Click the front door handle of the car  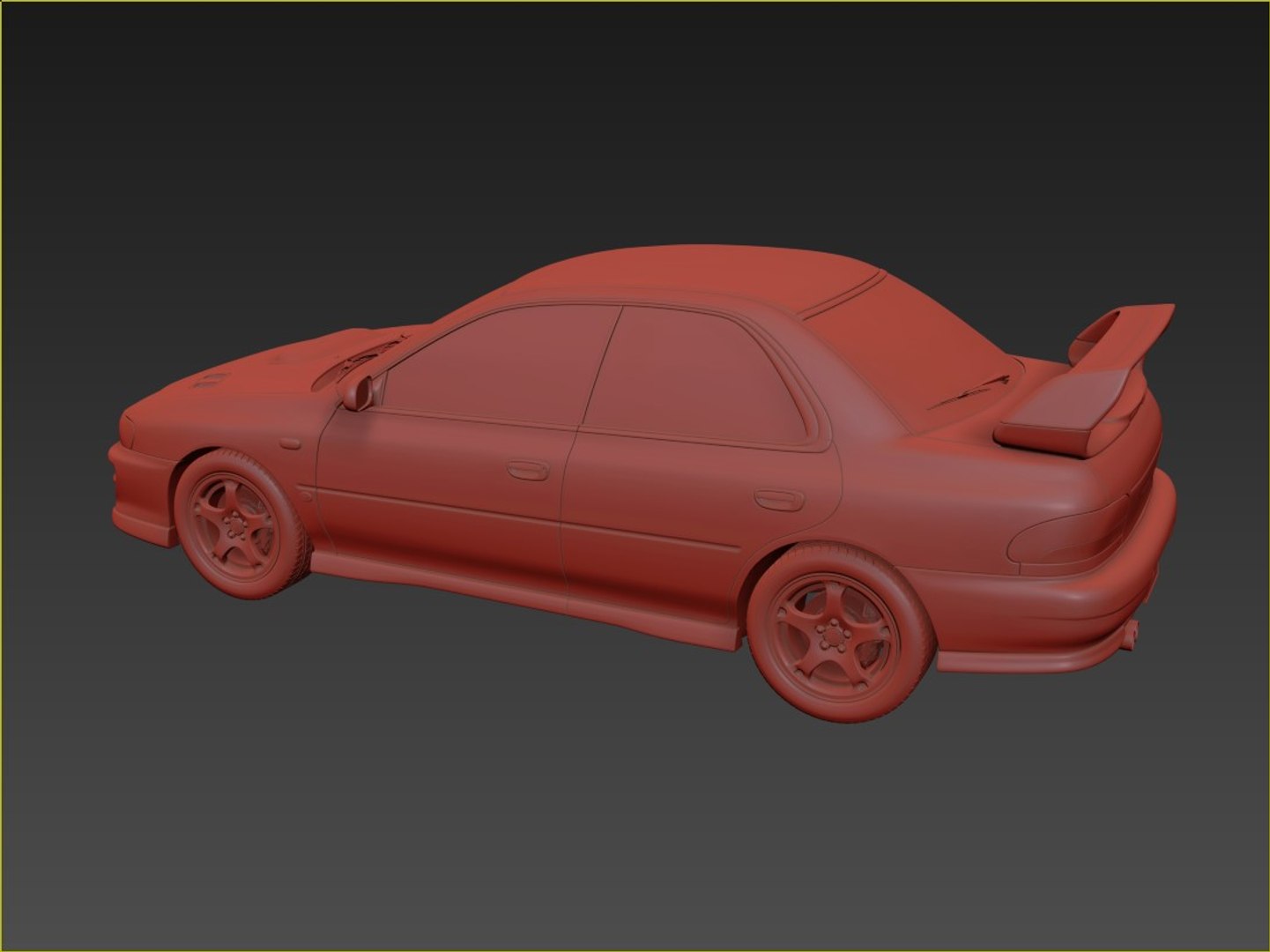[x=528, y=470]
